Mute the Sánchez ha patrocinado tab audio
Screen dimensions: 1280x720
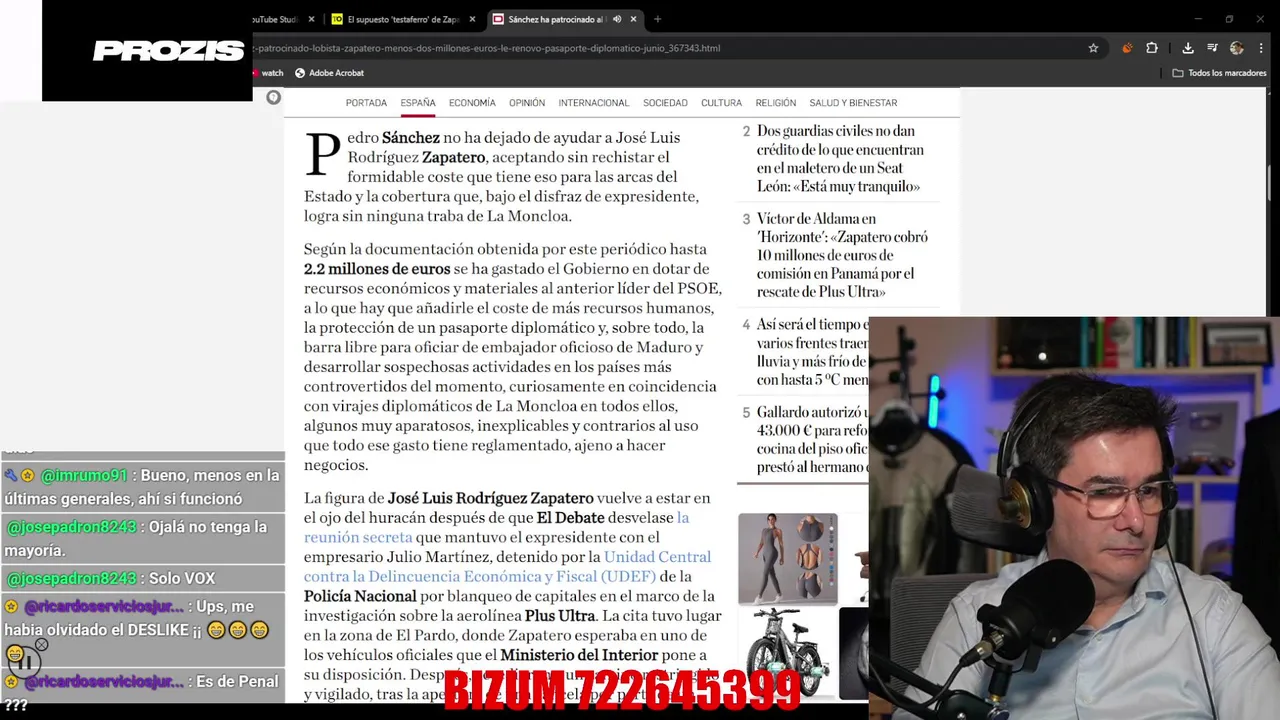tap(617, 19)
